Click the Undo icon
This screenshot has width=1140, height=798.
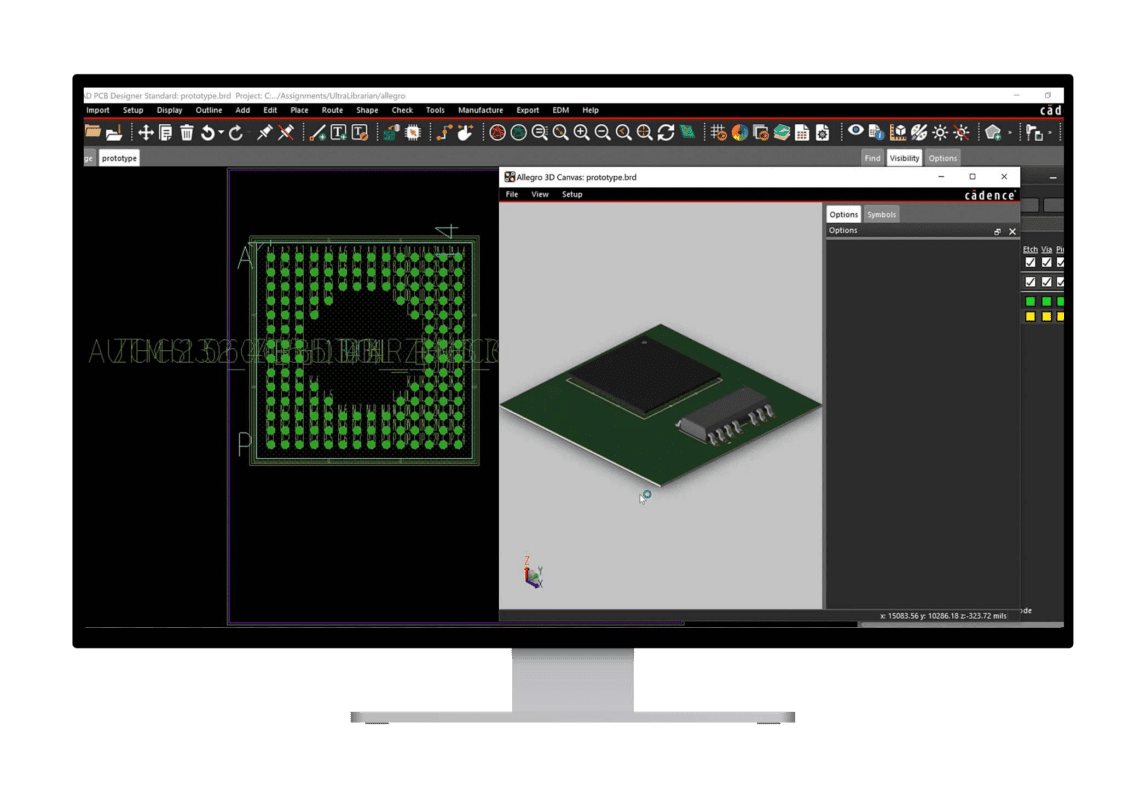click(x=208, y=132)
